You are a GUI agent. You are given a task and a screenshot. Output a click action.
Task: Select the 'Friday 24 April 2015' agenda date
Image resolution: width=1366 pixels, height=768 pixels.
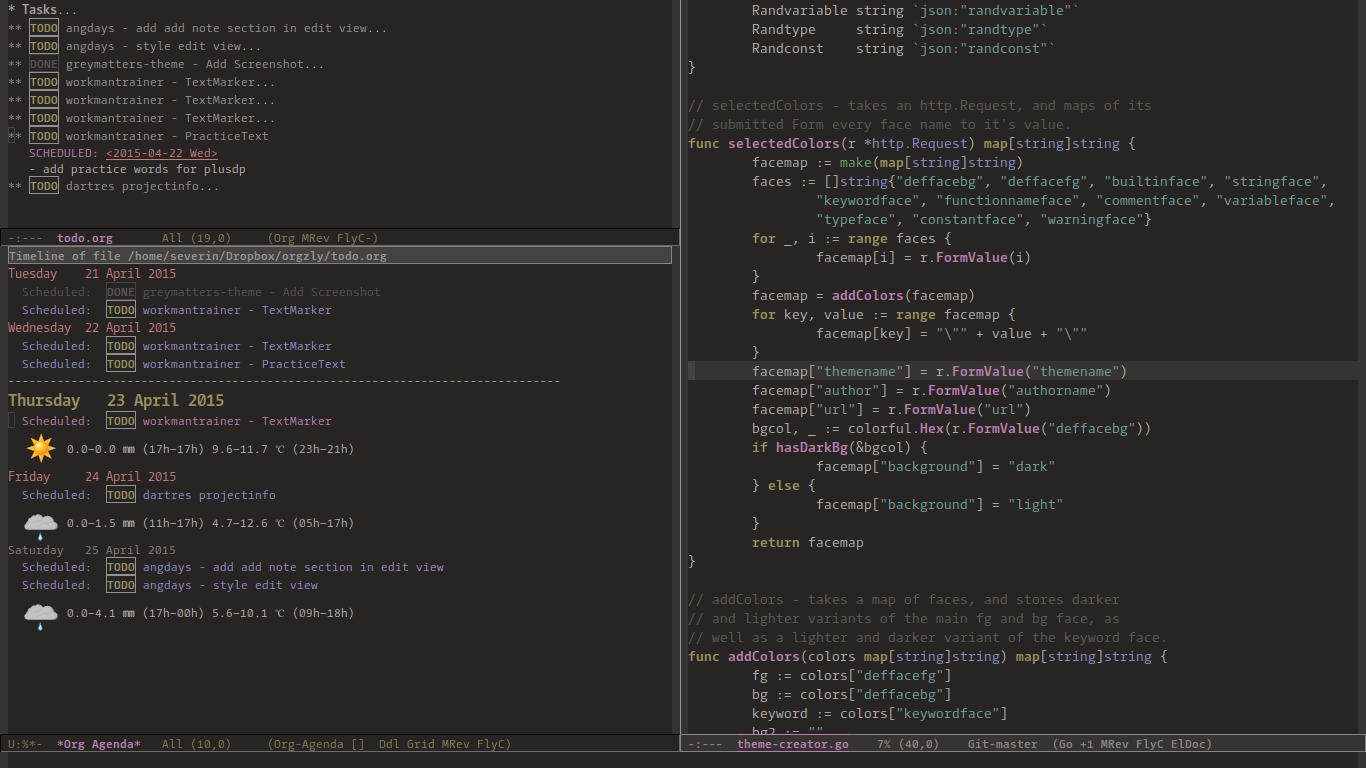coord(92,477)
